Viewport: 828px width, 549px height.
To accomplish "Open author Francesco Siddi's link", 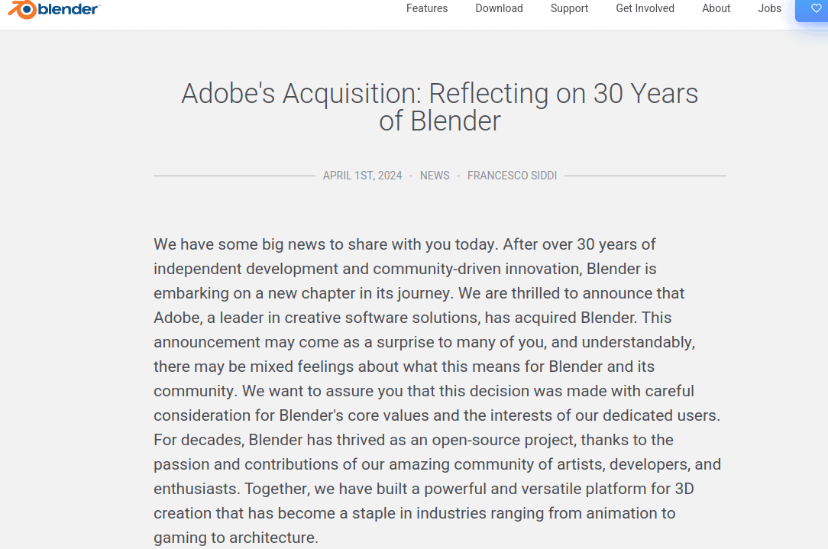I will coord(512,175).
